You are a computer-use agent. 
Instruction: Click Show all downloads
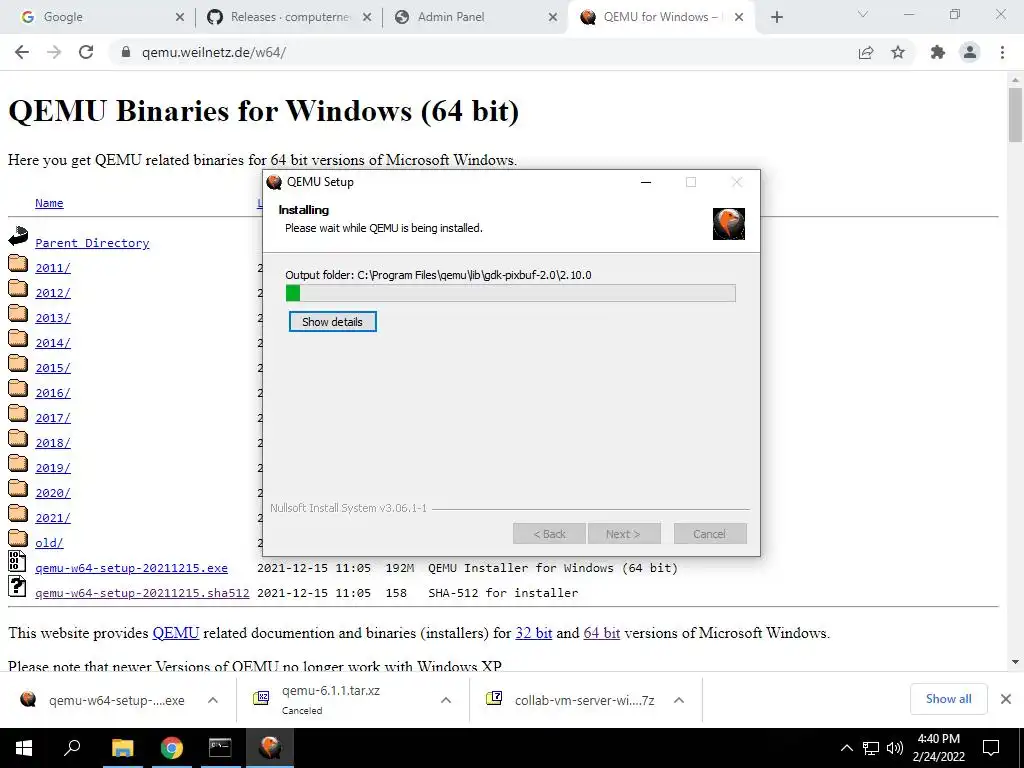(x=948, y=699)
